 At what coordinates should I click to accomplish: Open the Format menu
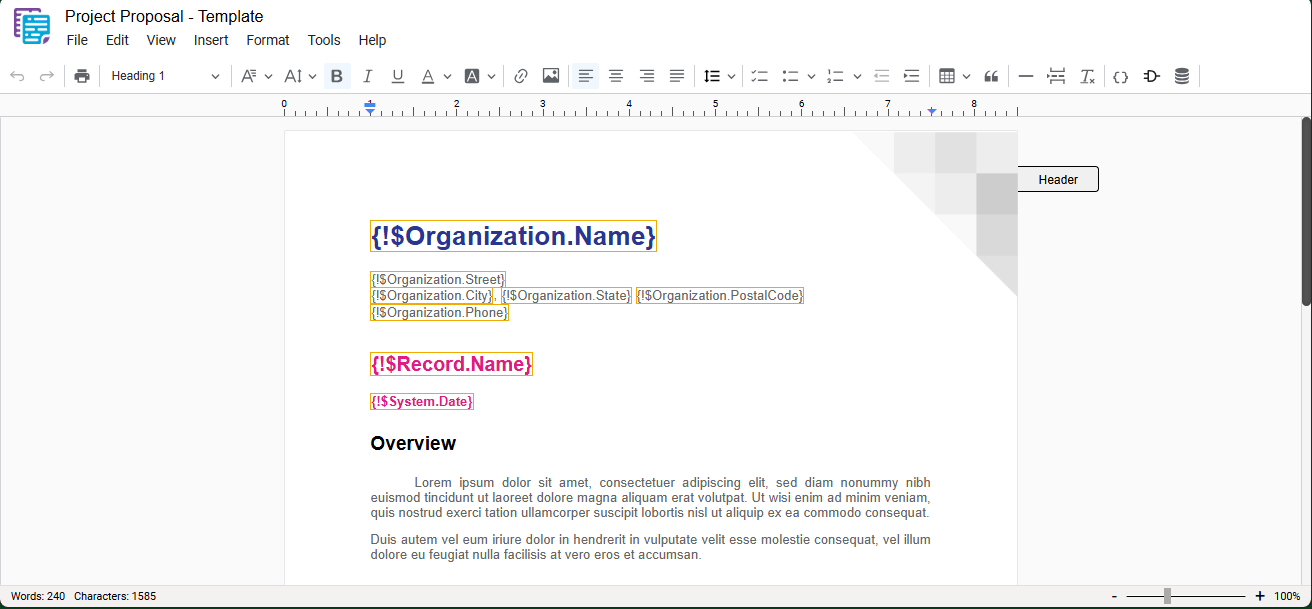click(x=268, y=40)
